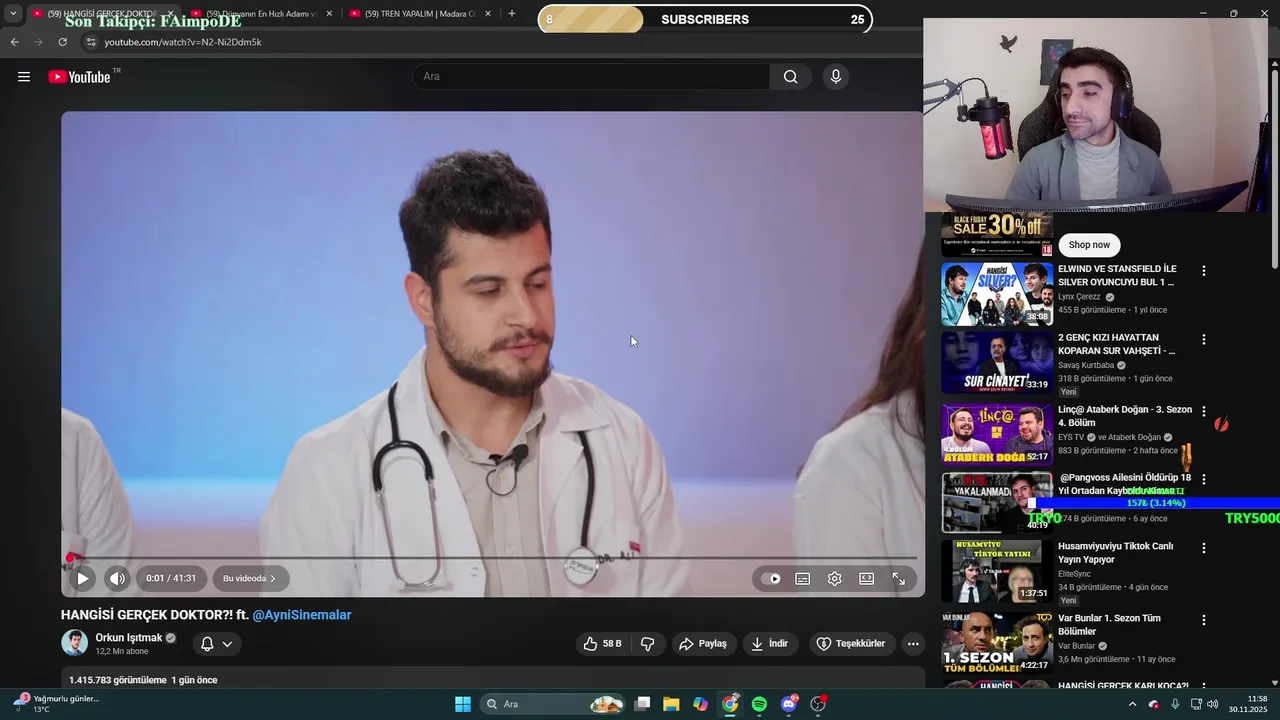This screenshot has width=1280, height=720.
Task: Toggle the autoplay switch in the player
Action: pyautogui.click(x=770, y=578)
